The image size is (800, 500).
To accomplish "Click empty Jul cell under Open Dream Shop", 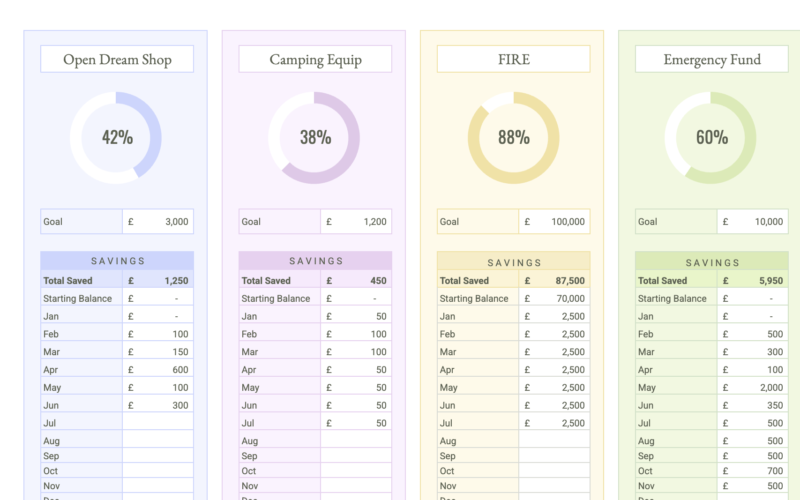I will pyautogui.click(x=158, y=423).
